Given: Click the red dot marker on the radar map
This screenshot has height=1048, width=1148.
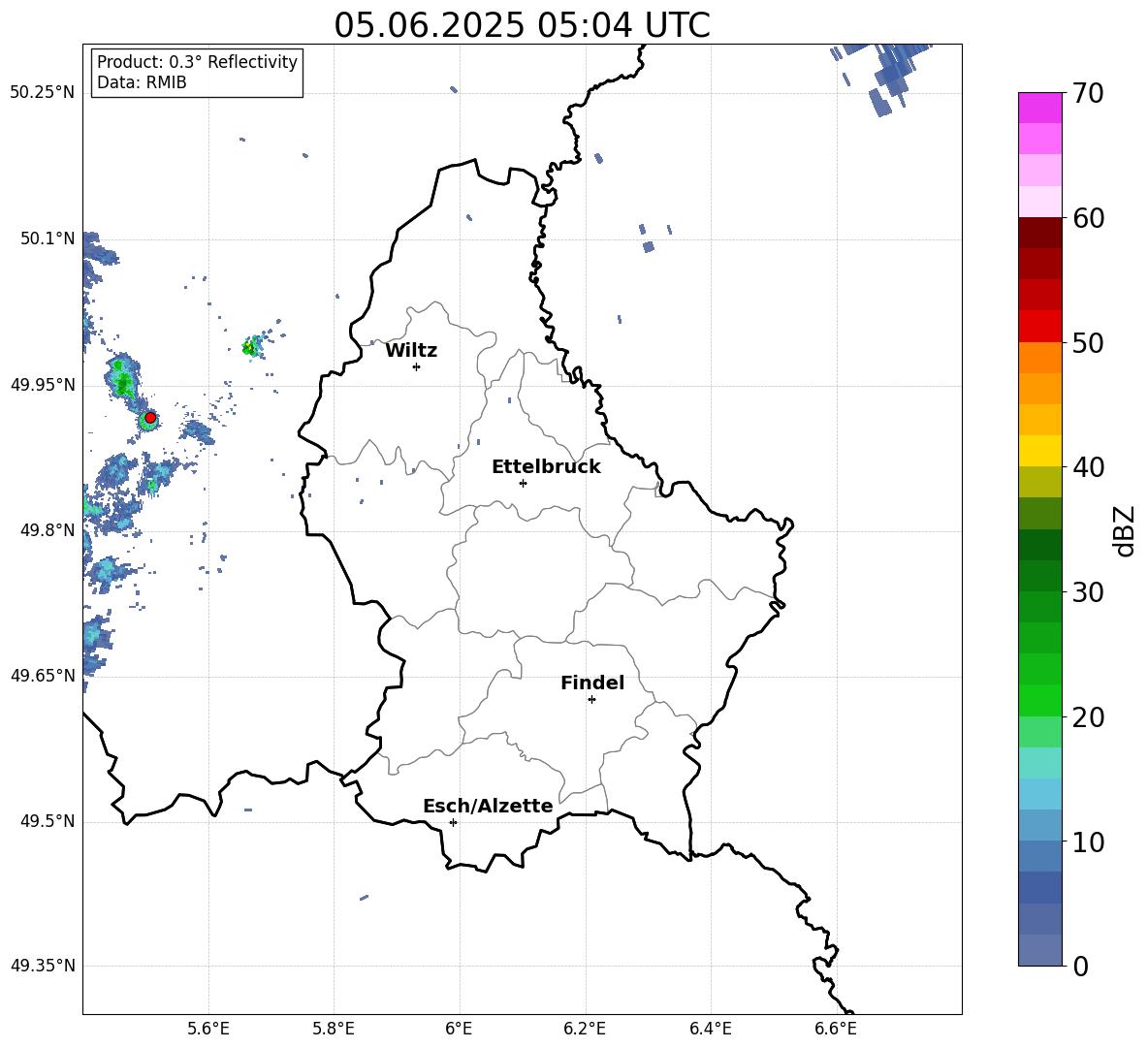Looking at the screenshot, I should [x=150, y=418].
